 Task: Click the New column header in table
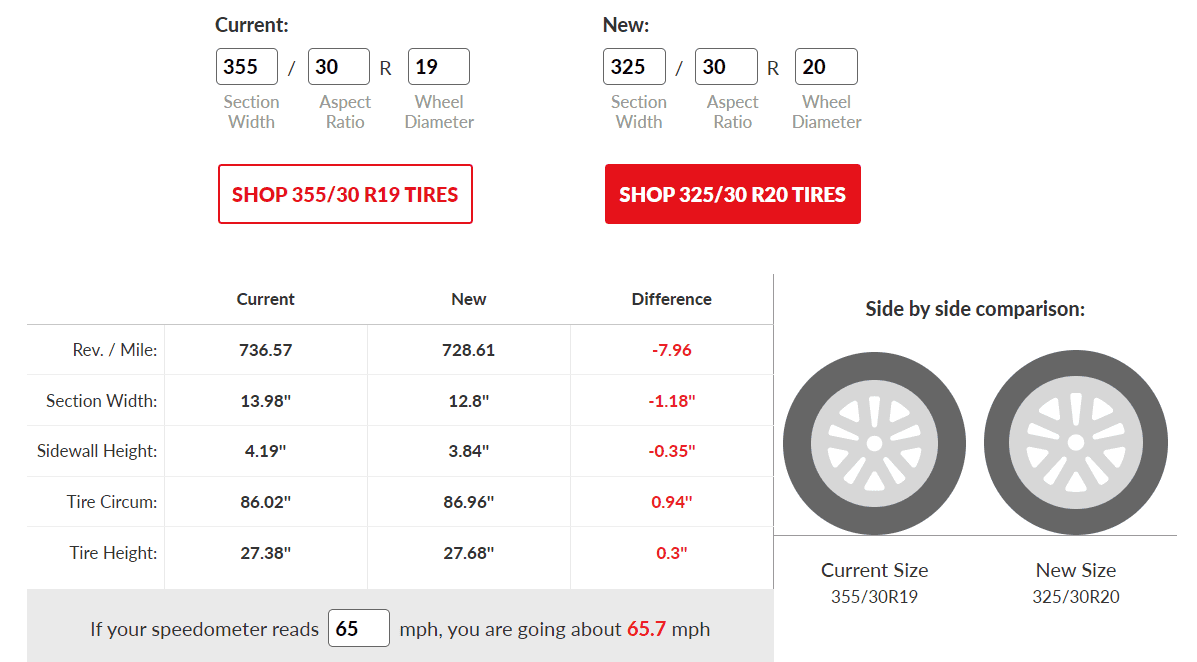pos(469,299)
